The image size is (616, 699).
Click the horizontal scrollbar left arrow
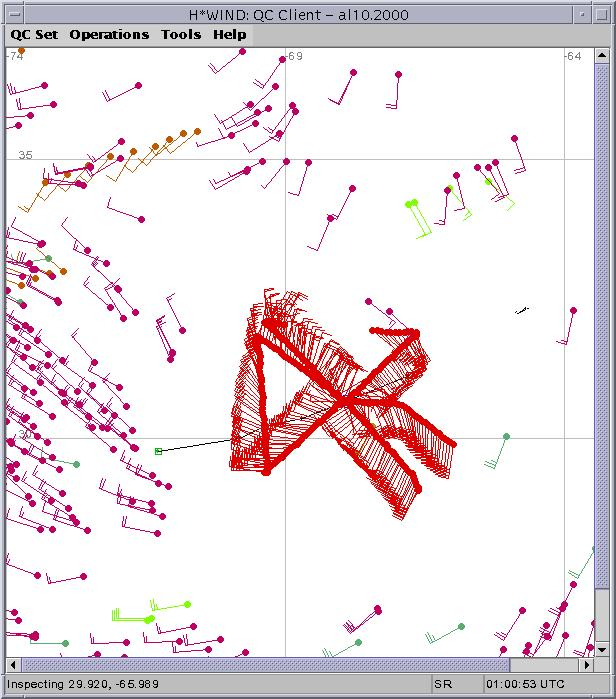coord(13,665)
